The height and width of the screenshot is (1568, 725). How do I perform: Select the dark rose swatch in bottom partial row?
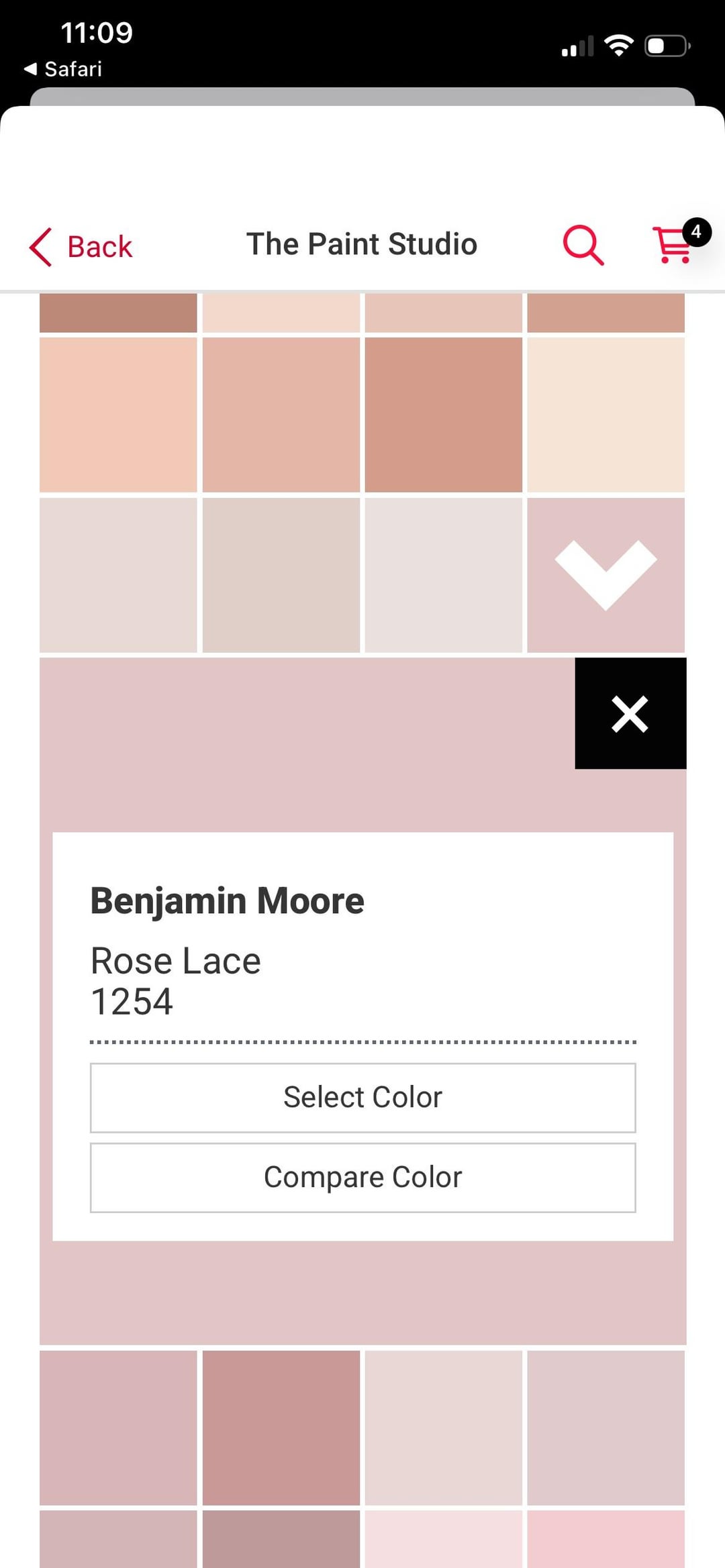tap(281, 1539)
